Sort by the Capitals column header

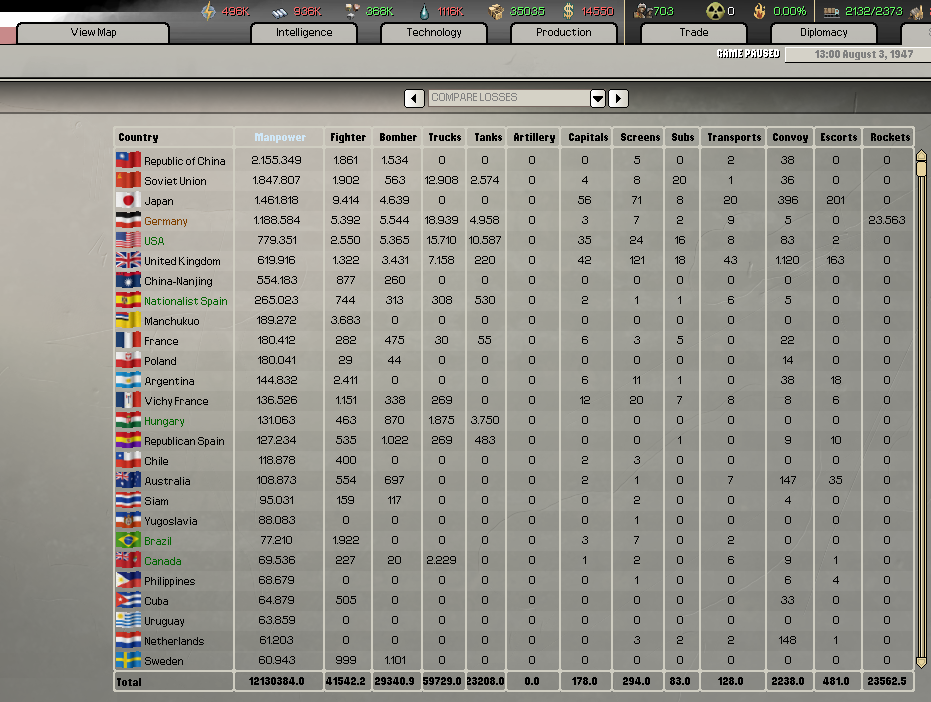point(588,137)
